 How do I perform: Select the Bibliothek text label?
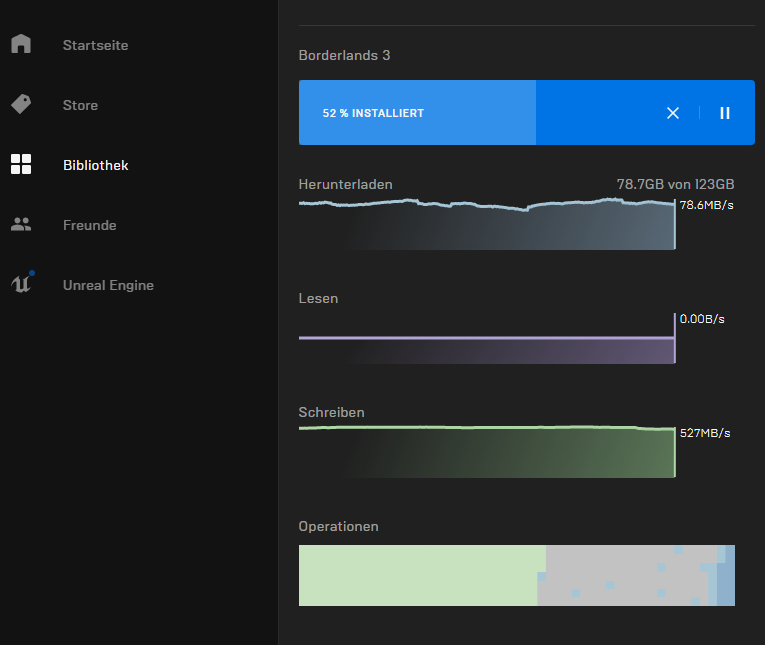point(95,165)
